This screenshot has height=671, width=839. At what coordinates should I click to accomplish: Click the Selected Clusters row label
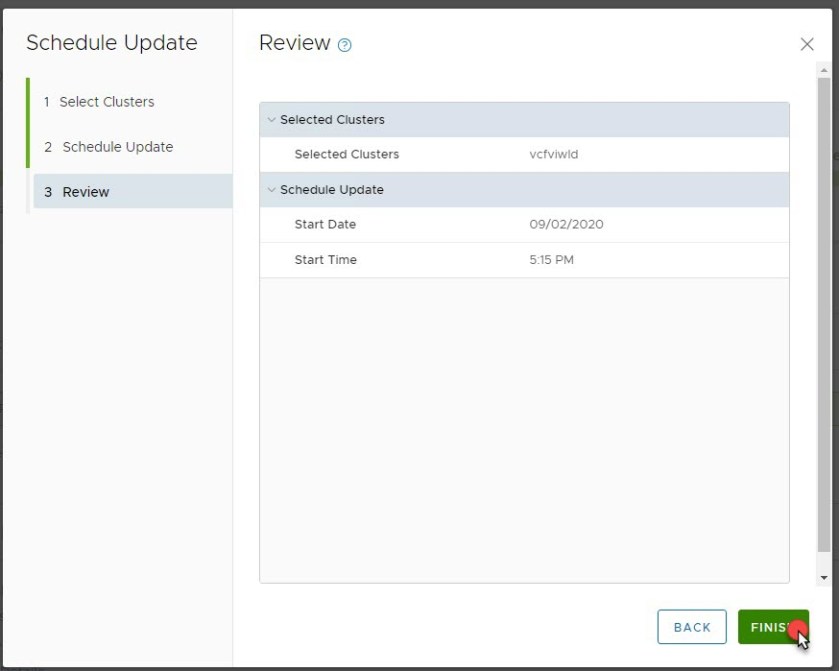(x=346, y=155)
